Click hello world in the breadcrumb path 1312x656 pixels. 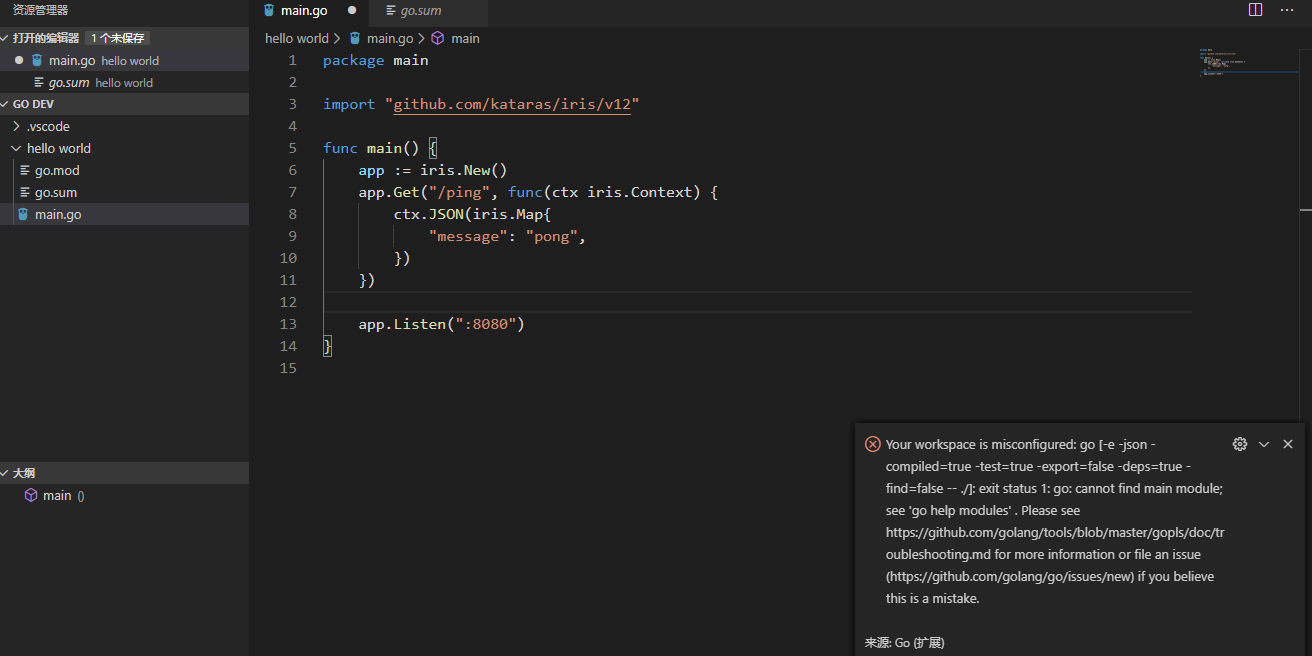[x=296, y=38]
